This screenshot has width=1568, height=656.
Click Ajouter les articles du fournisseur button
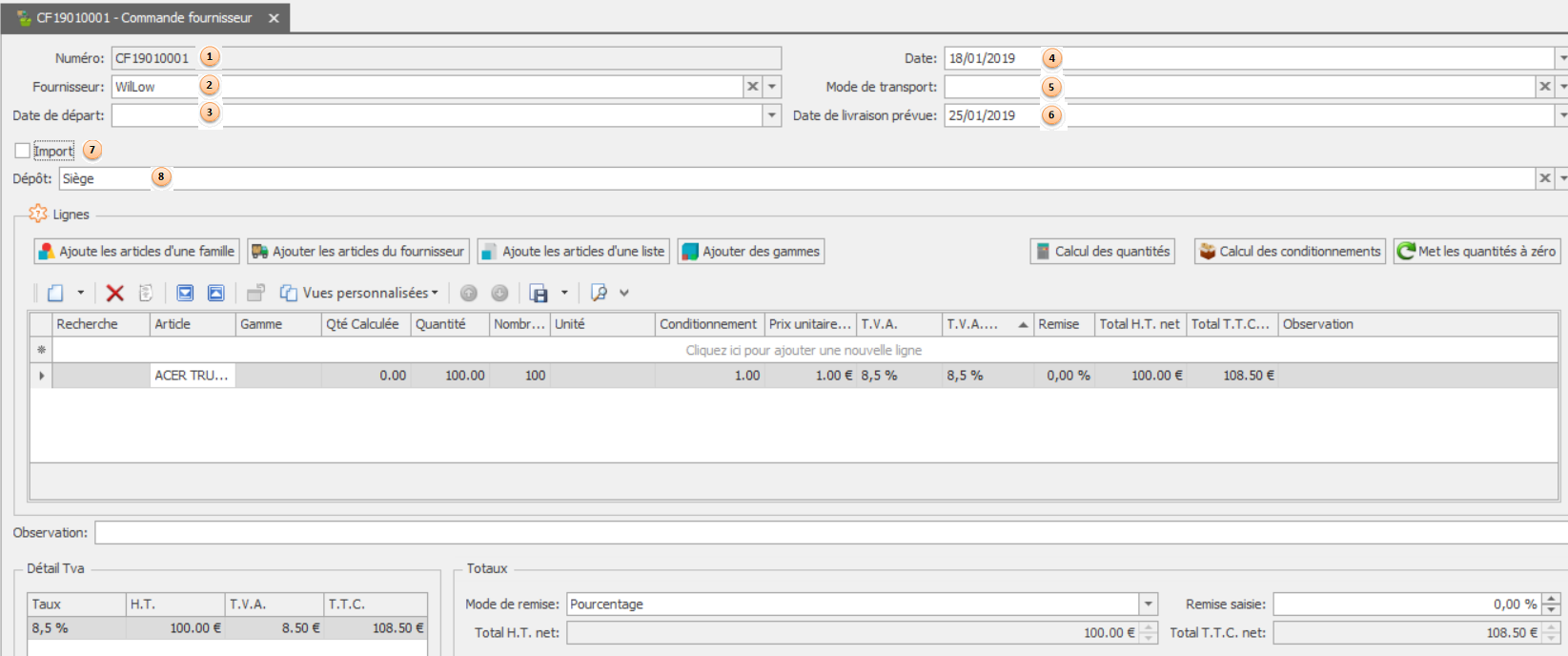[x=358, y=251]
